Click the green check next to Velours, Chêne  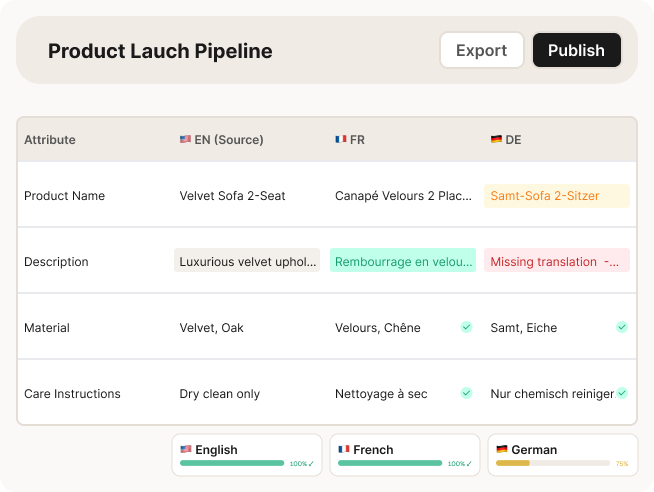pos(466,327)
